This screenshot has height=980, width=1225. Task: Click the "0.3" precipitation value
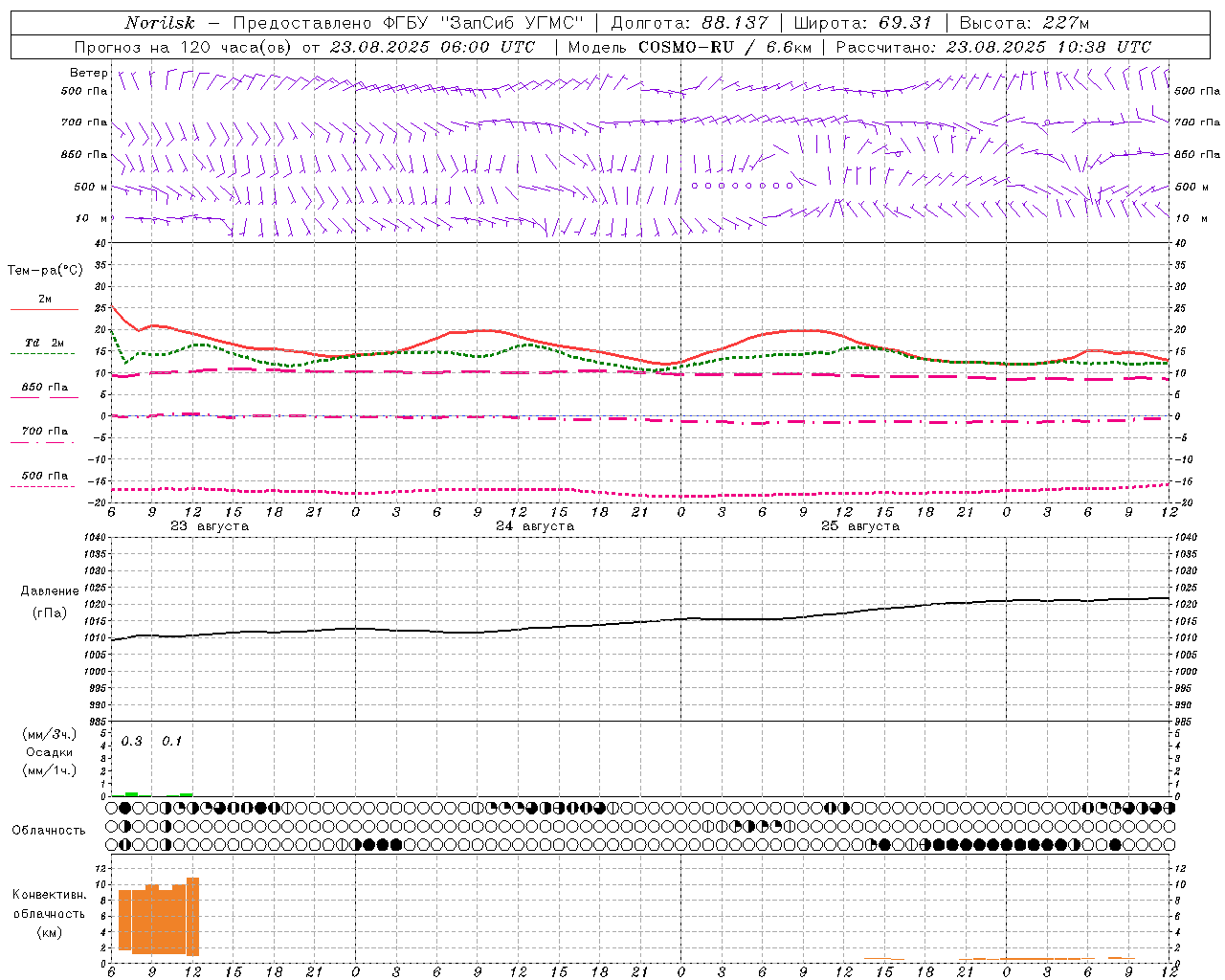tap(131, 741)
